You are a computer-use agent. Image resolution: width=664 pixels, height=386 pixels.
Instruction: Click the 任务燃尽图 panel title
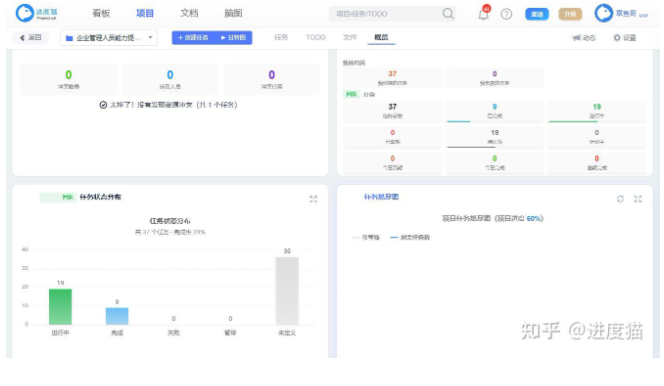[x=381, y=197]
